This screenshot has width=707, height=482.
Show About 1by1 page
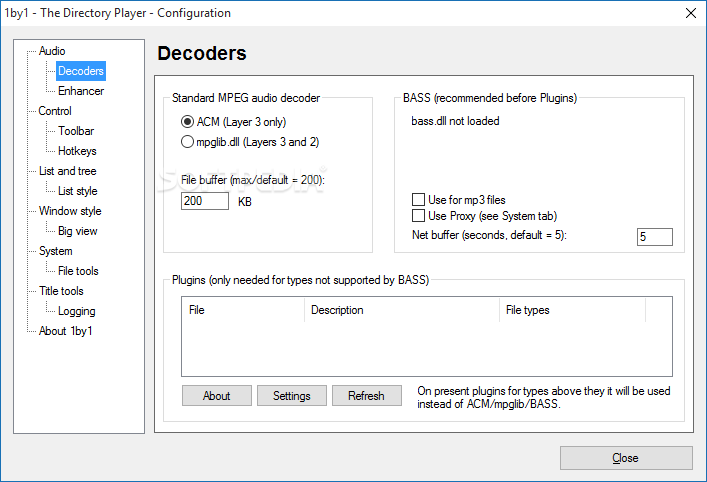coord(65,331)
